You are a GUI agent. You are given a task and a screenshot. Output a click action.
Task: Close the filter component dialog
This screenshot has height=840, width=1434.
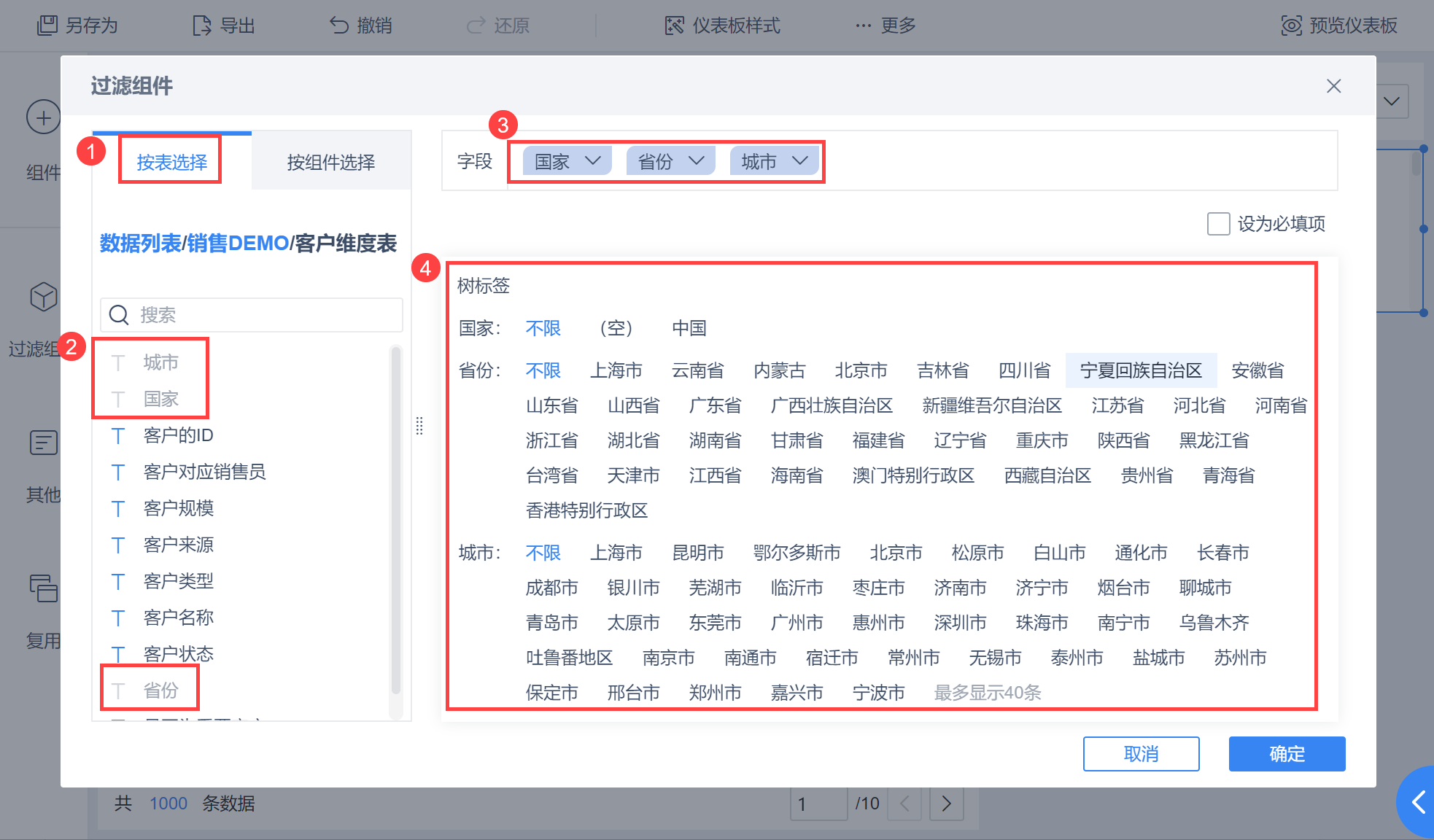(1333, 86)
